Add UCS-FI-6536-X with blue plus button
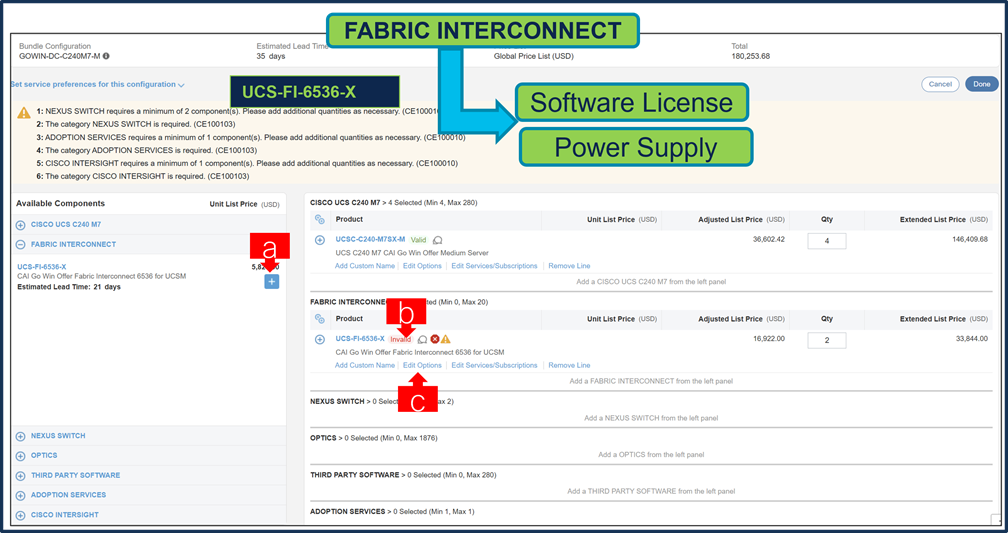This screenshot has width=1008, height=533. [271, 282]
